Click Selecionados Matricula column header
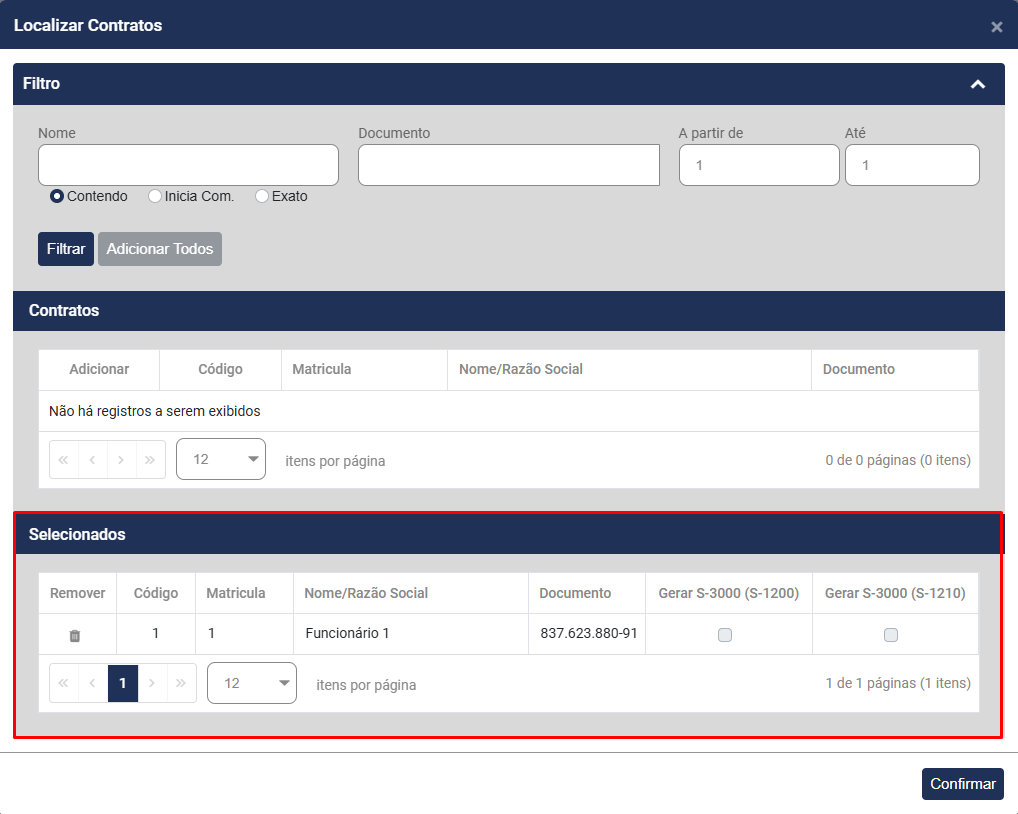The image size is (1018, 814). click(244, 593)
